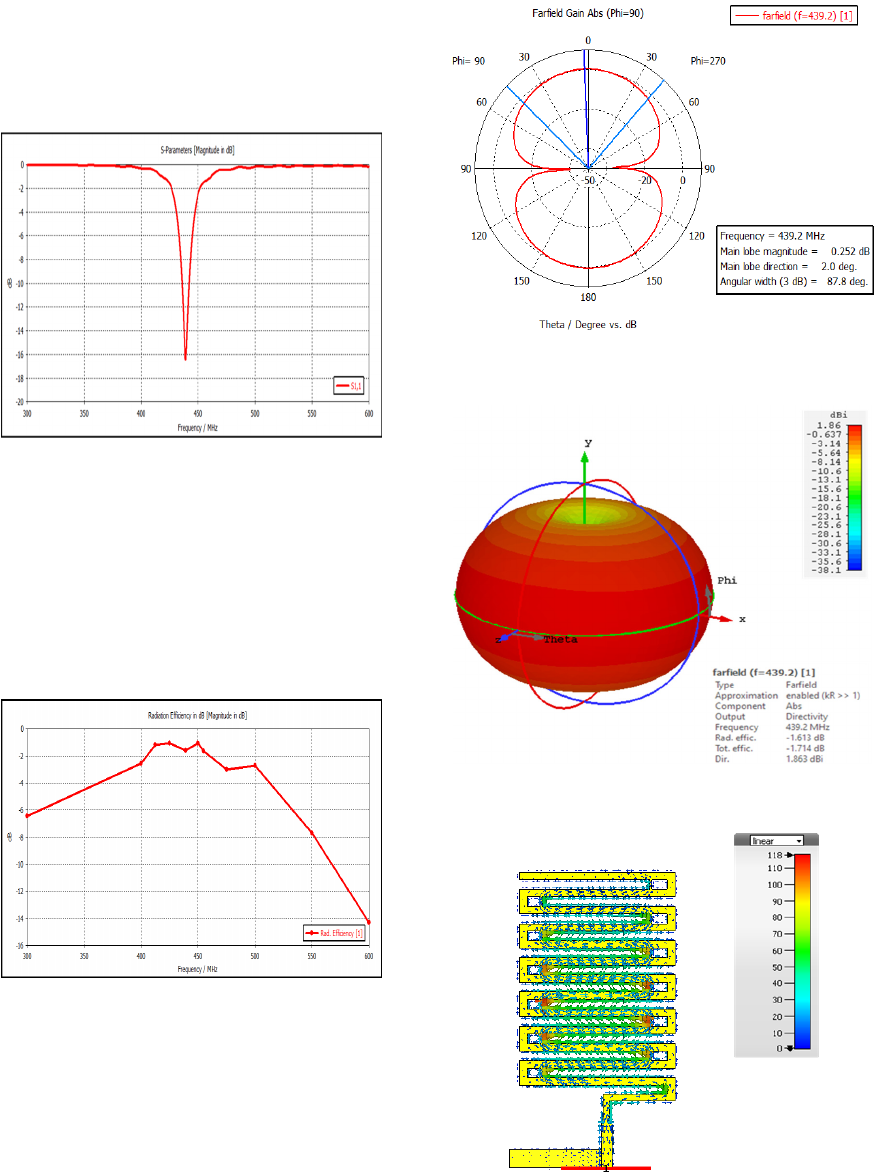
Task: Click the 118 maximum marker arrow on color scale
Action: coord(788,856)
